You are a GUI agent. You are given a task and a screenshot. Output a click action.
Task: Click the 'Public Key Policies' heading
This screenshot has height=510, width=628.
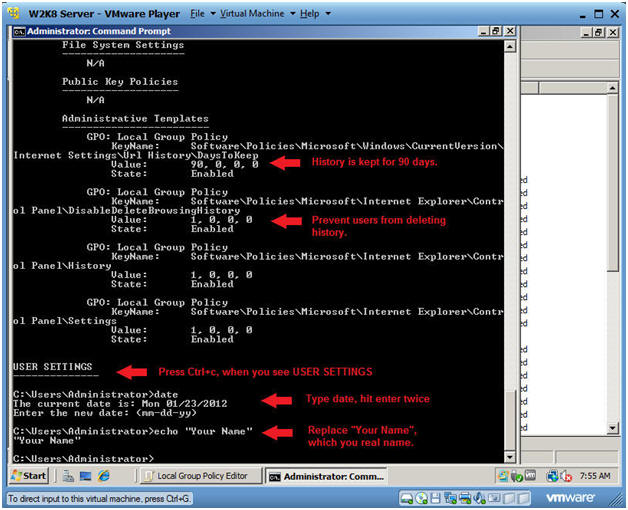click(x=120, y=82)
